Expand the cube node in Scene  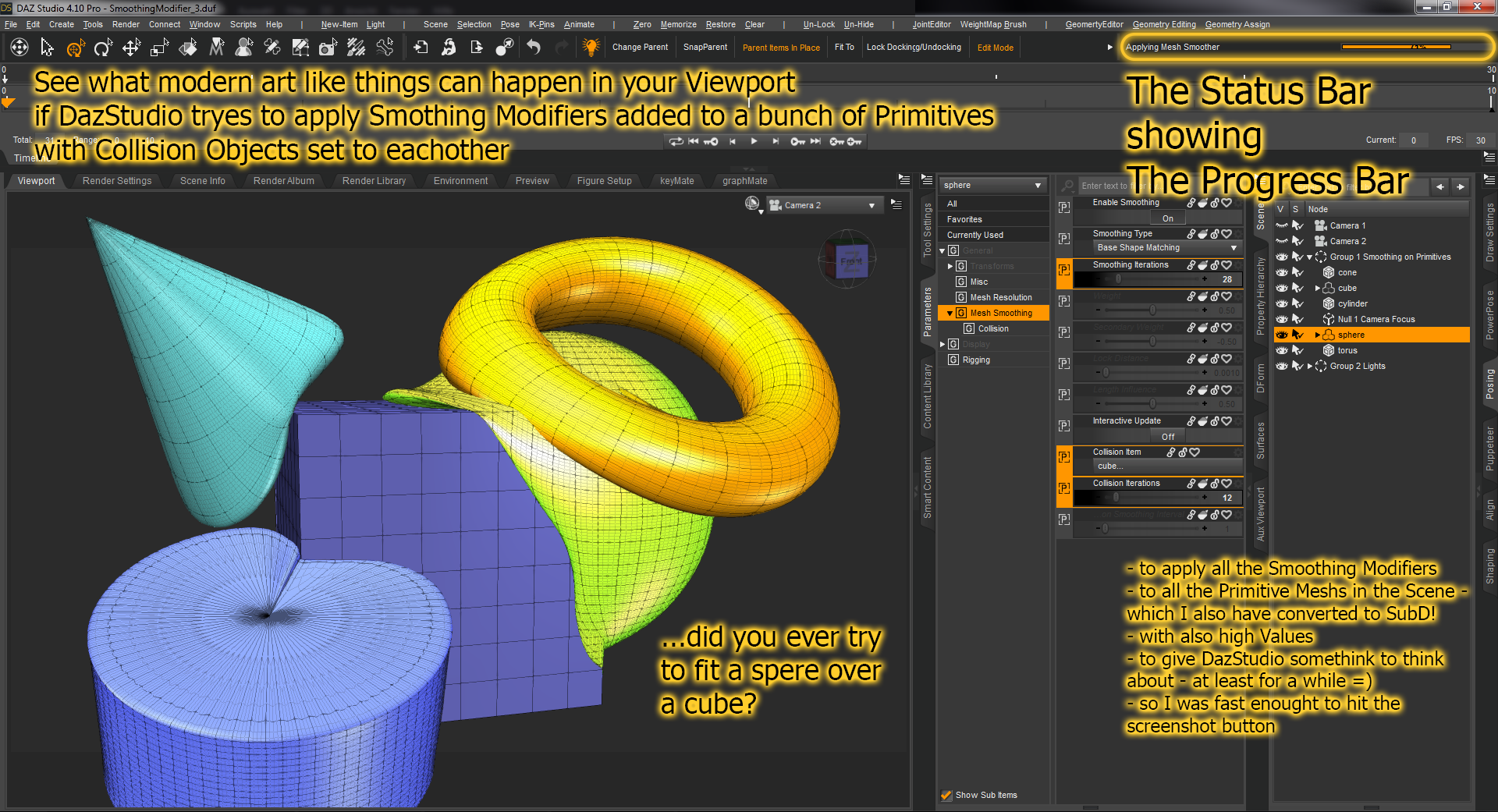tap(1318, 288)
